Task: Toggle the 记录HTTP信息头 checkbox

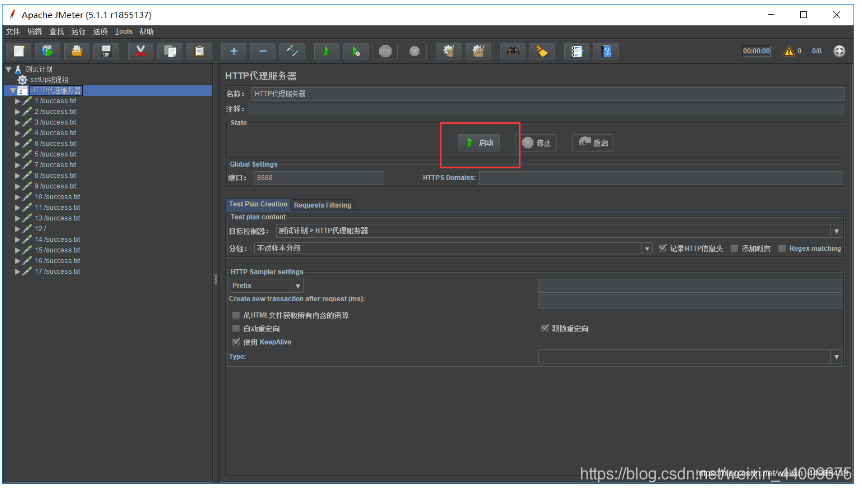Action: point(662,248)
